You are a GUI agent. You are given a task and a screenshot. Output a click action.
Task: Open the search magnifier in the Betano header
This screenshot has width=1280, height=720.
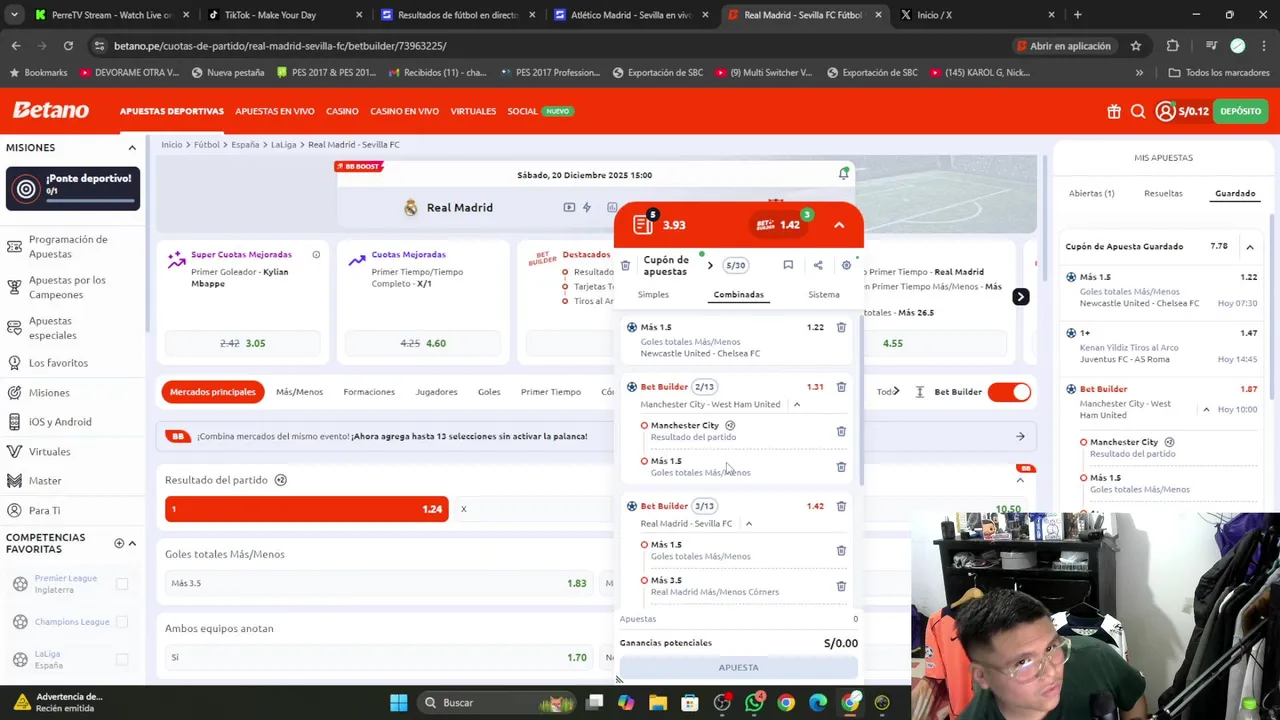pyautogui.click(x=1138, y=111)
